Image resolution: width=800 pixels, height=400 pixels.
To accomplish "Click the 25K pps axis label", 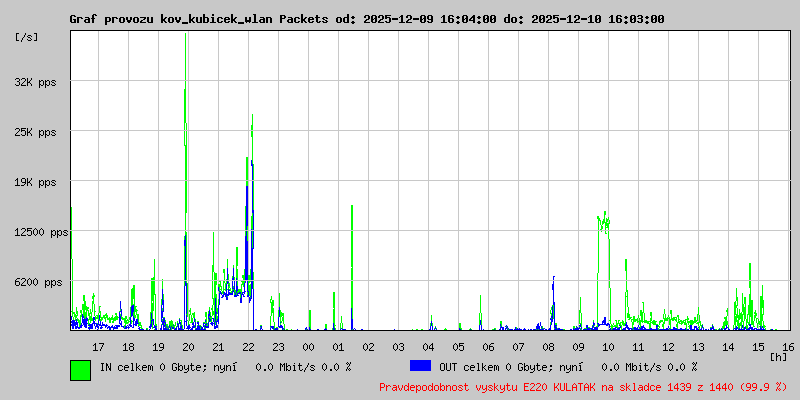I will (x=35, y=133).
